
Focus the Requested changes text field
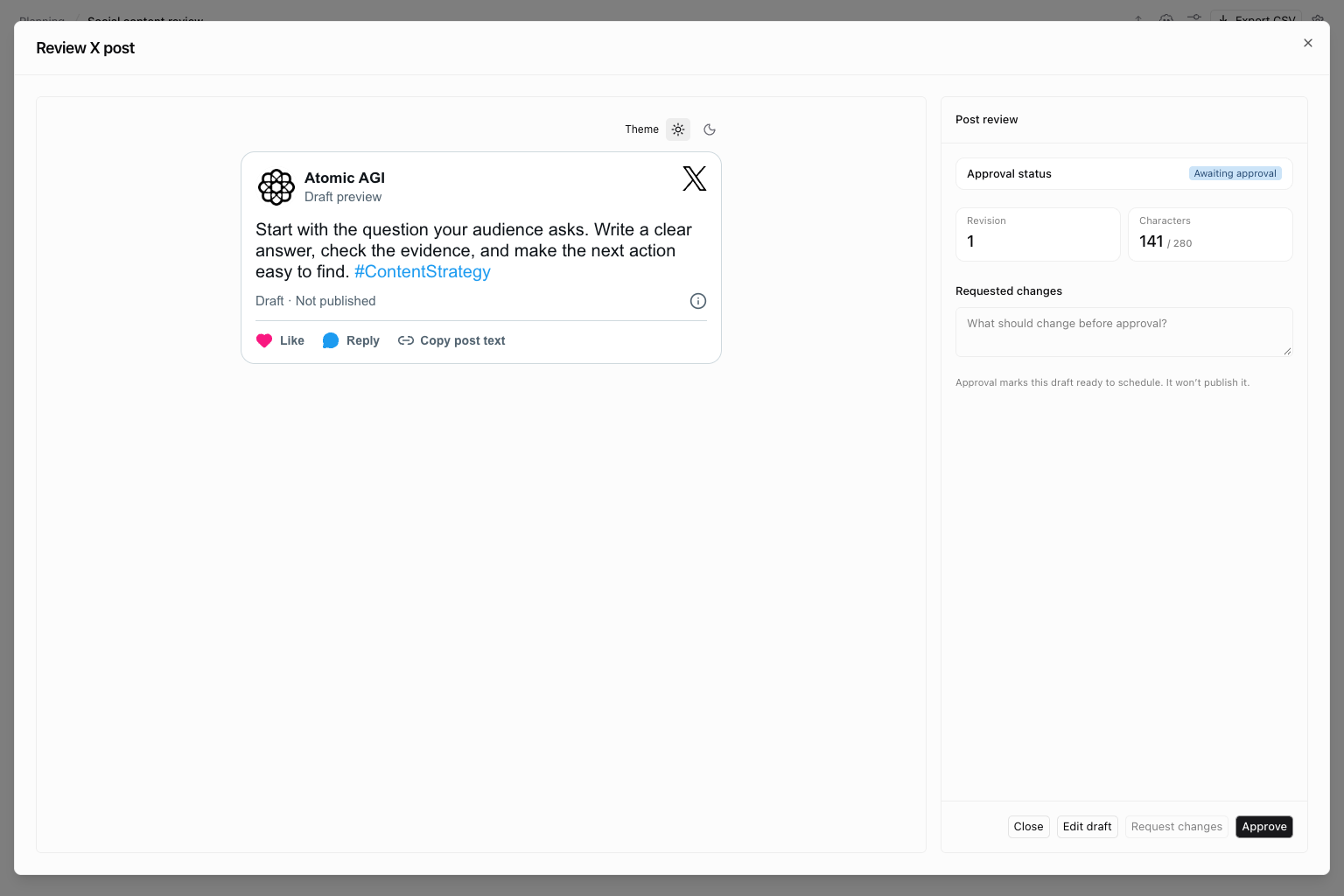pos(1124,332)
